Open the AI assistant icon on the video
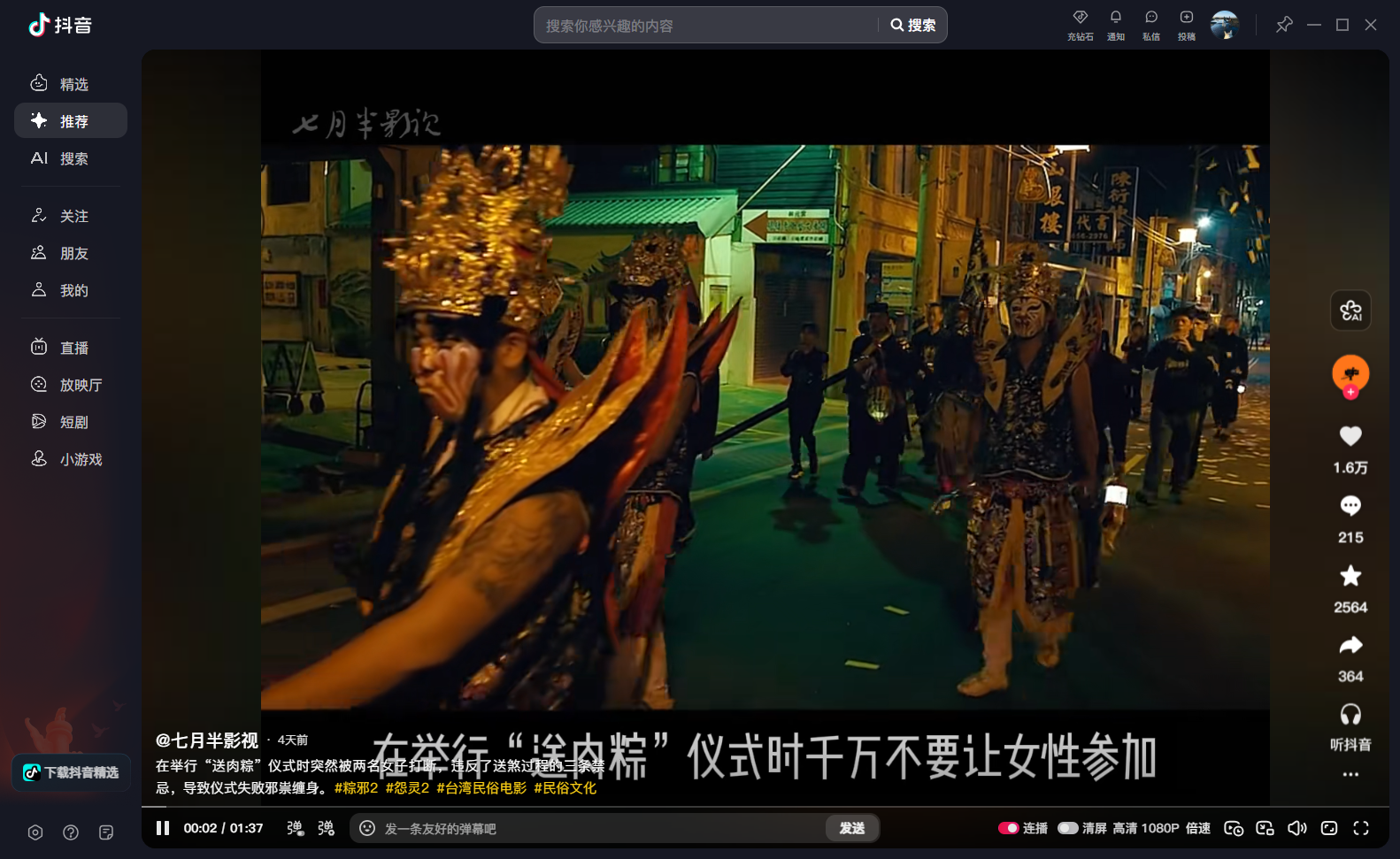The image size is (1400, 859). 1350,311
